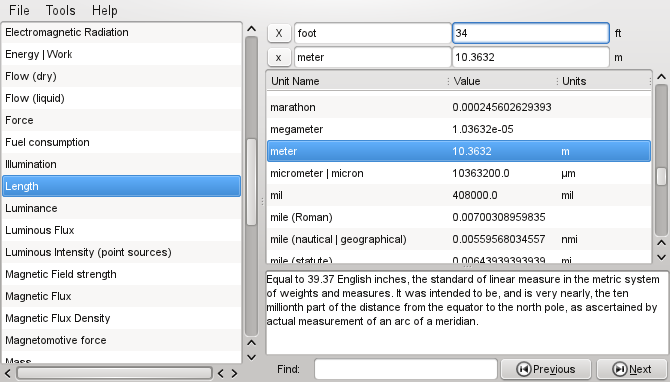This screenshot has width=670, height=382.
Task: Click value 408000.0 in mil row
Action: (x=475, y=195)
